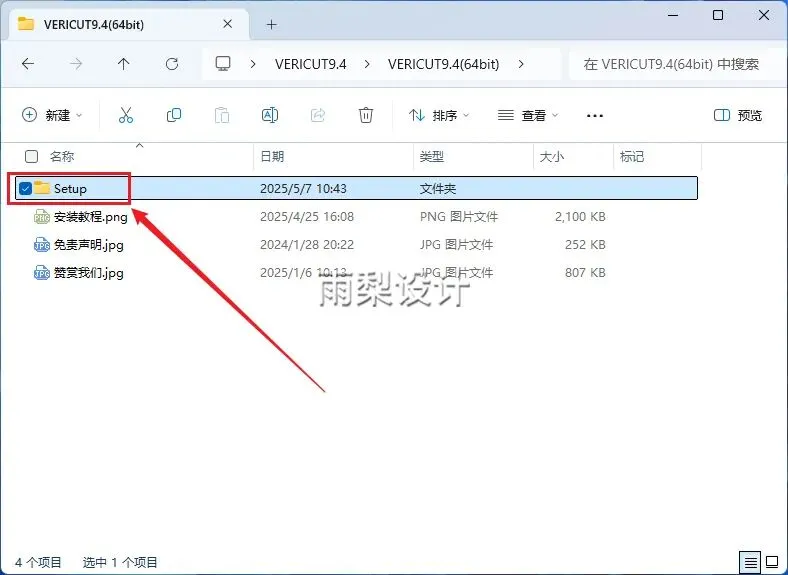
Task: Go forward with the right arrow
Action: 76,64
